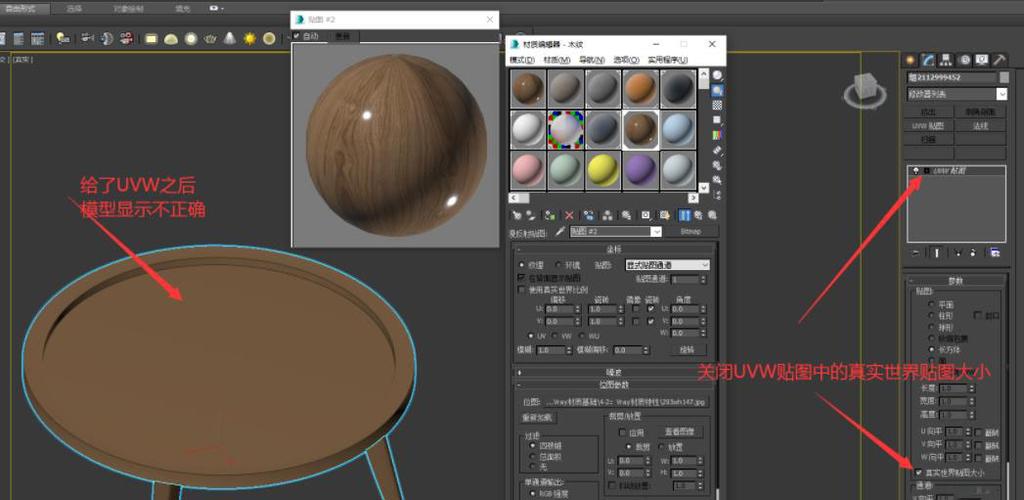
Task: Select the 环境 radio button
Action: click(x=556, y=265)
